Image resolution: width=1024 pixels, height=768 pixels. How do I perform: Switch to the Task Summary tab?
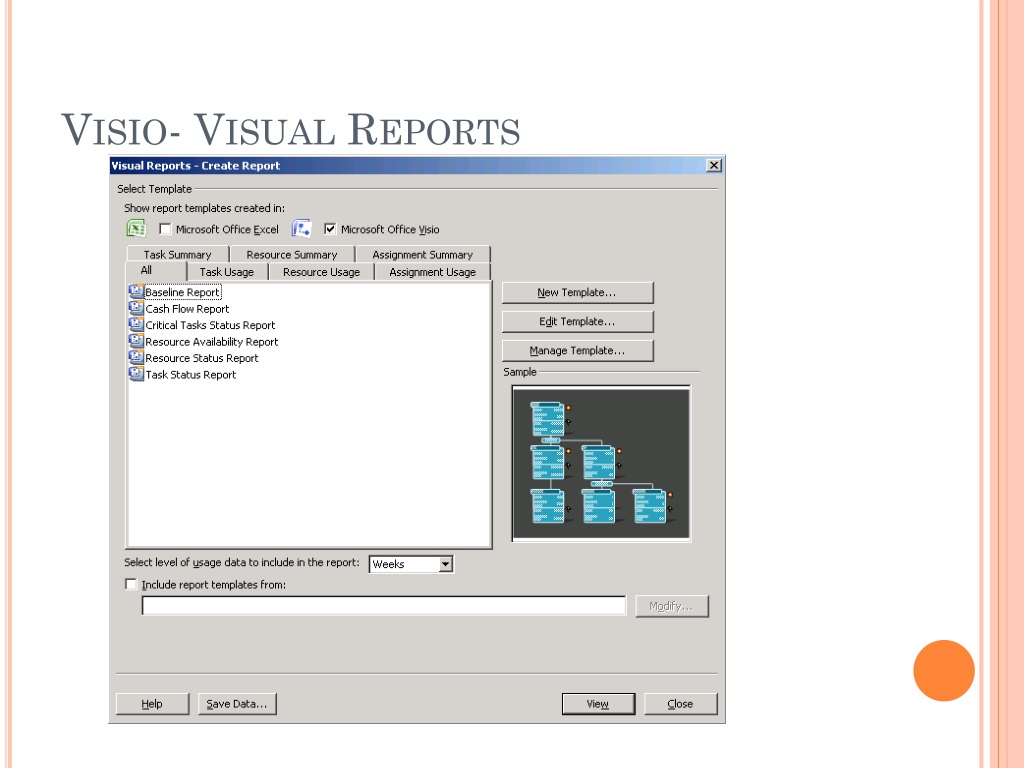pos(177,255)
